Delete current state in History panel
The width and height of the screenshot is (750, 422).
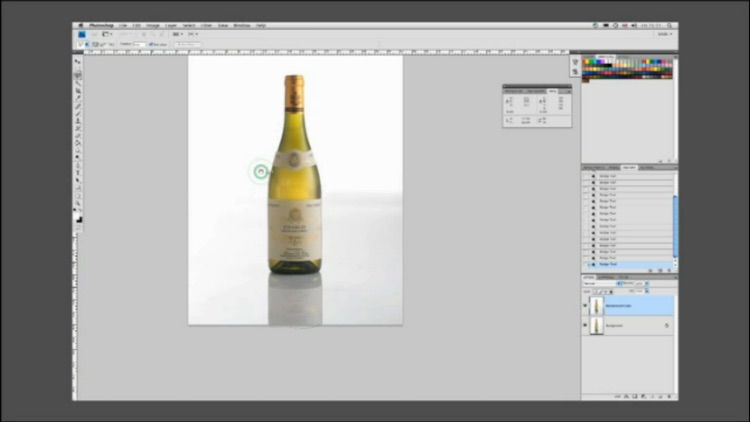point(669,270)
